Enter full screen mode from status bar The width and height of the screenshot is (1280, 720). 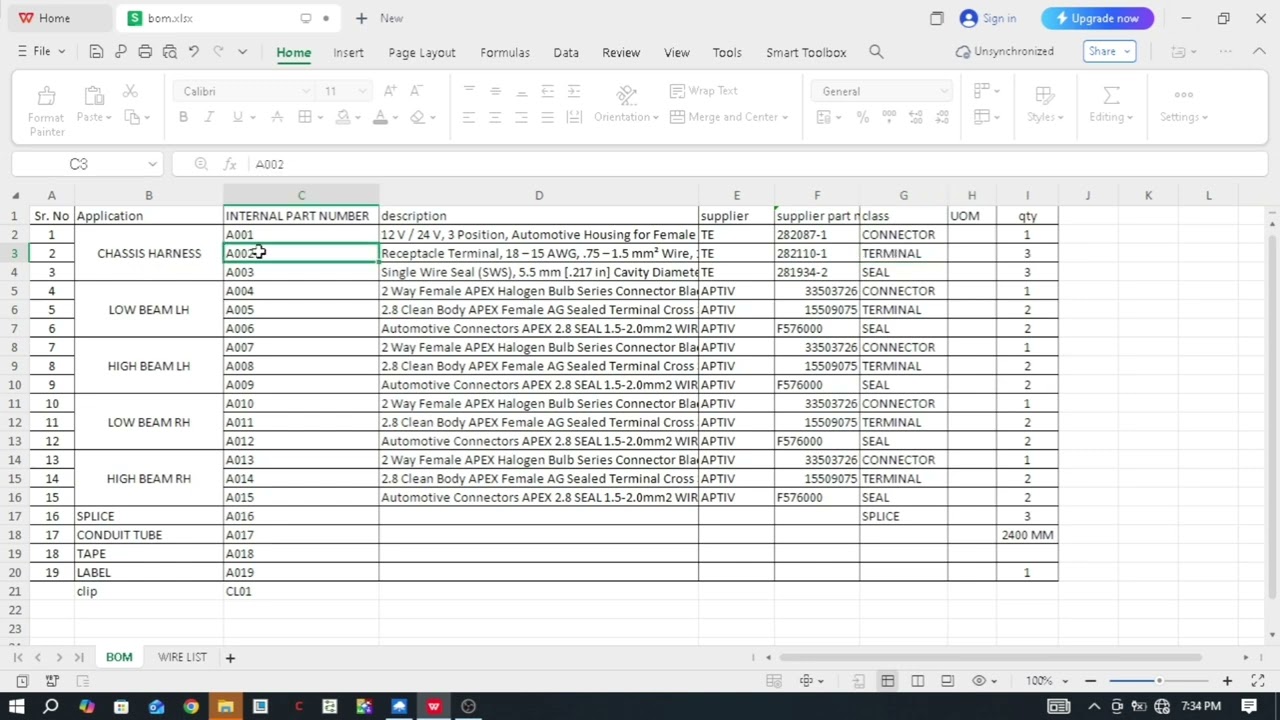[1258, 681]
